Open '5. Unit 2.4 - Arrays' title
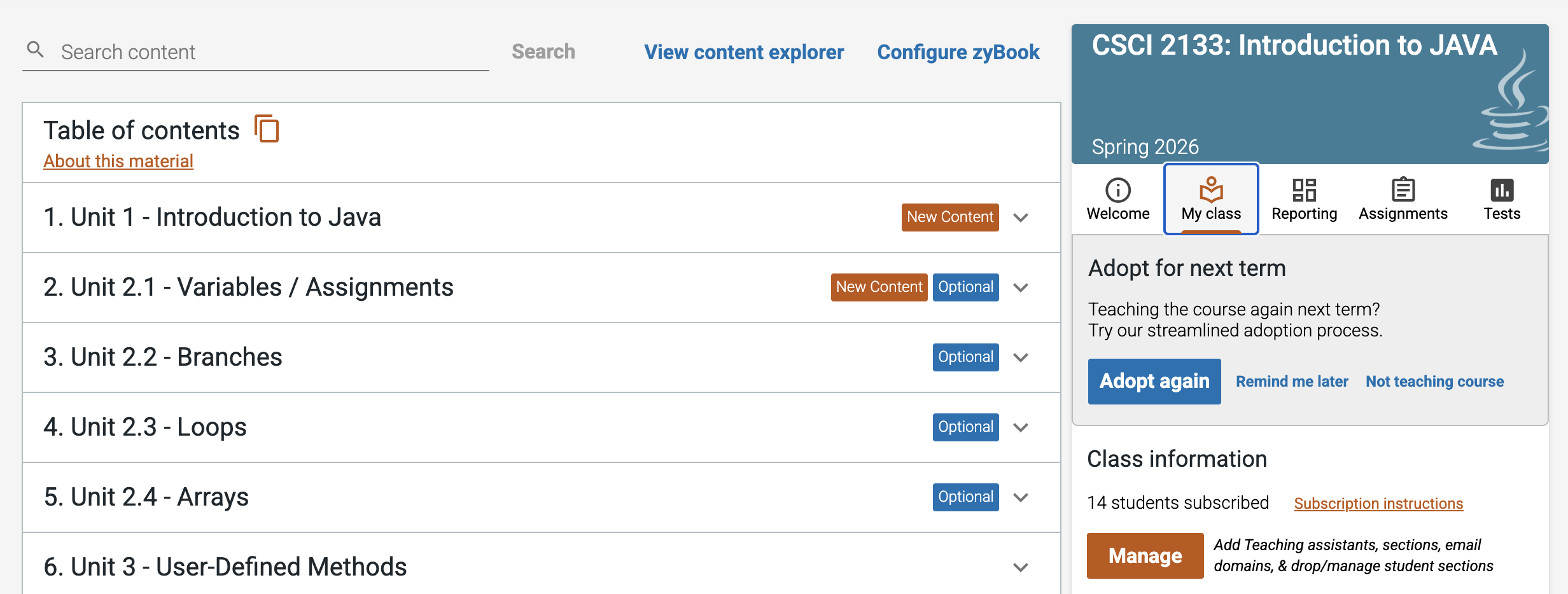Viewport: 1568px width, 594px height. point(146,497)
